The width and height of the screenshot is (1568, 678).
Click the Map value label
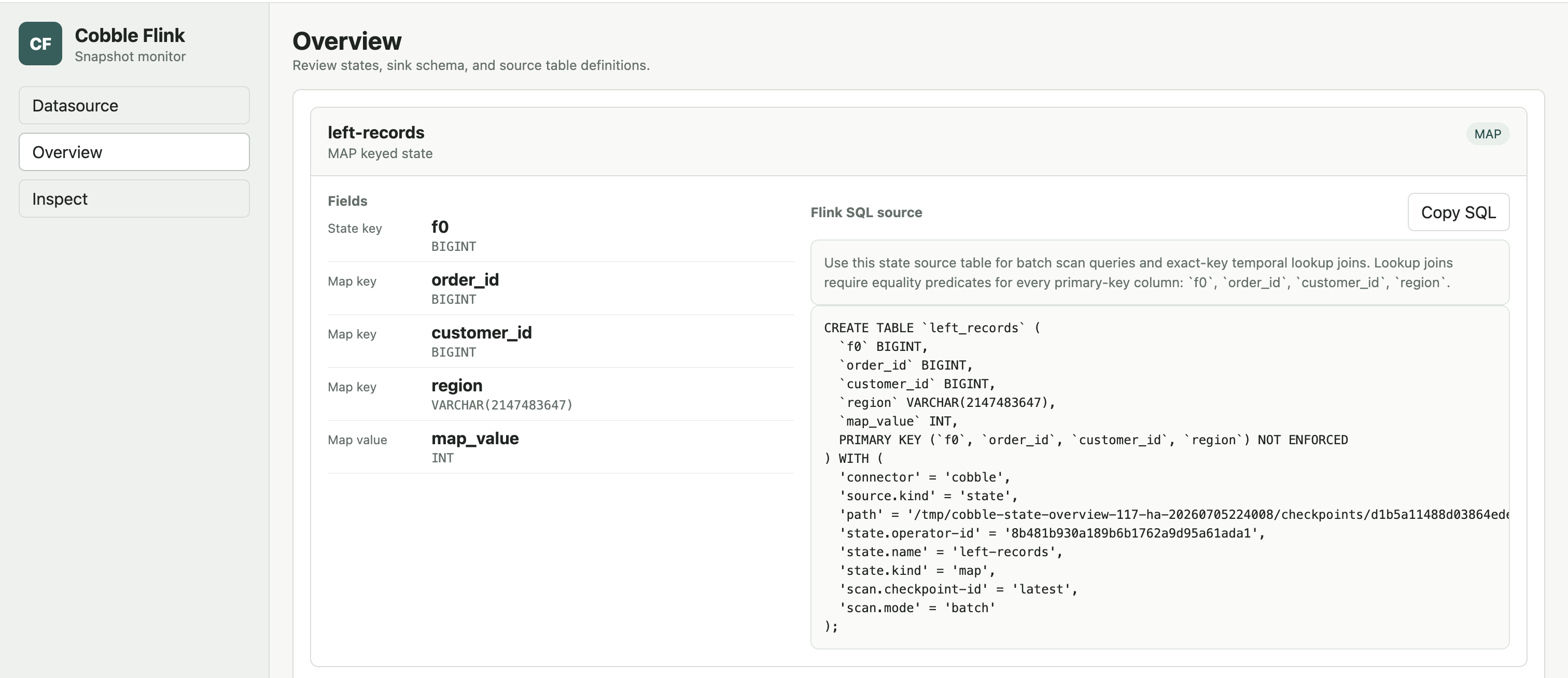(x=357, y=440)
